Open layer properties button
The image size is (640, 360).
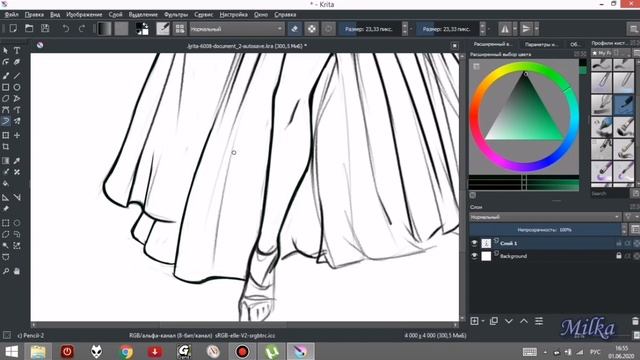(539, 321)
